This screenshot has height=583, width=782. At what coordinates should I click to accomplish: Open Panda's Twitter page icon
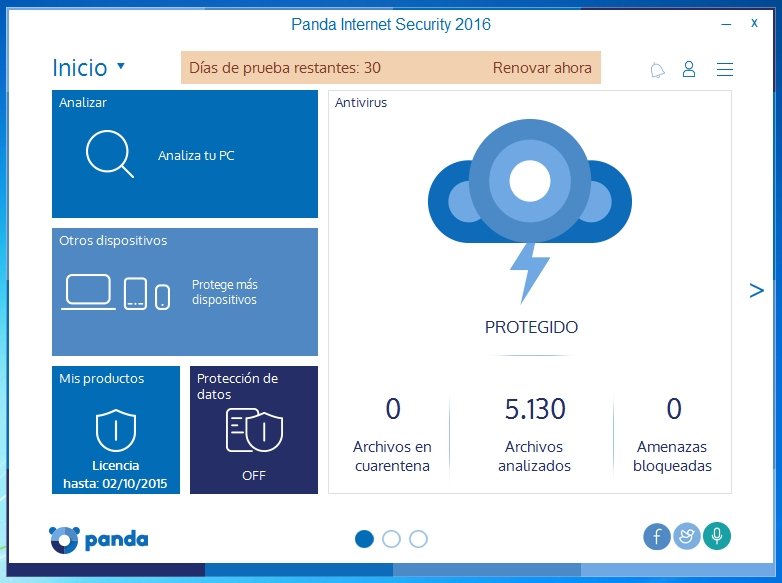(687, 537)
